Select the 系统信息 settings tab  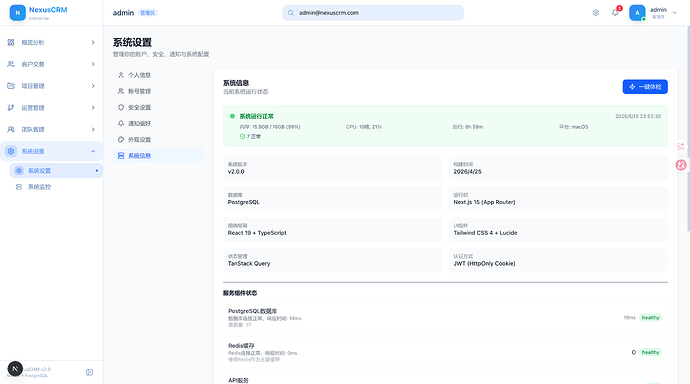point(158,156)
